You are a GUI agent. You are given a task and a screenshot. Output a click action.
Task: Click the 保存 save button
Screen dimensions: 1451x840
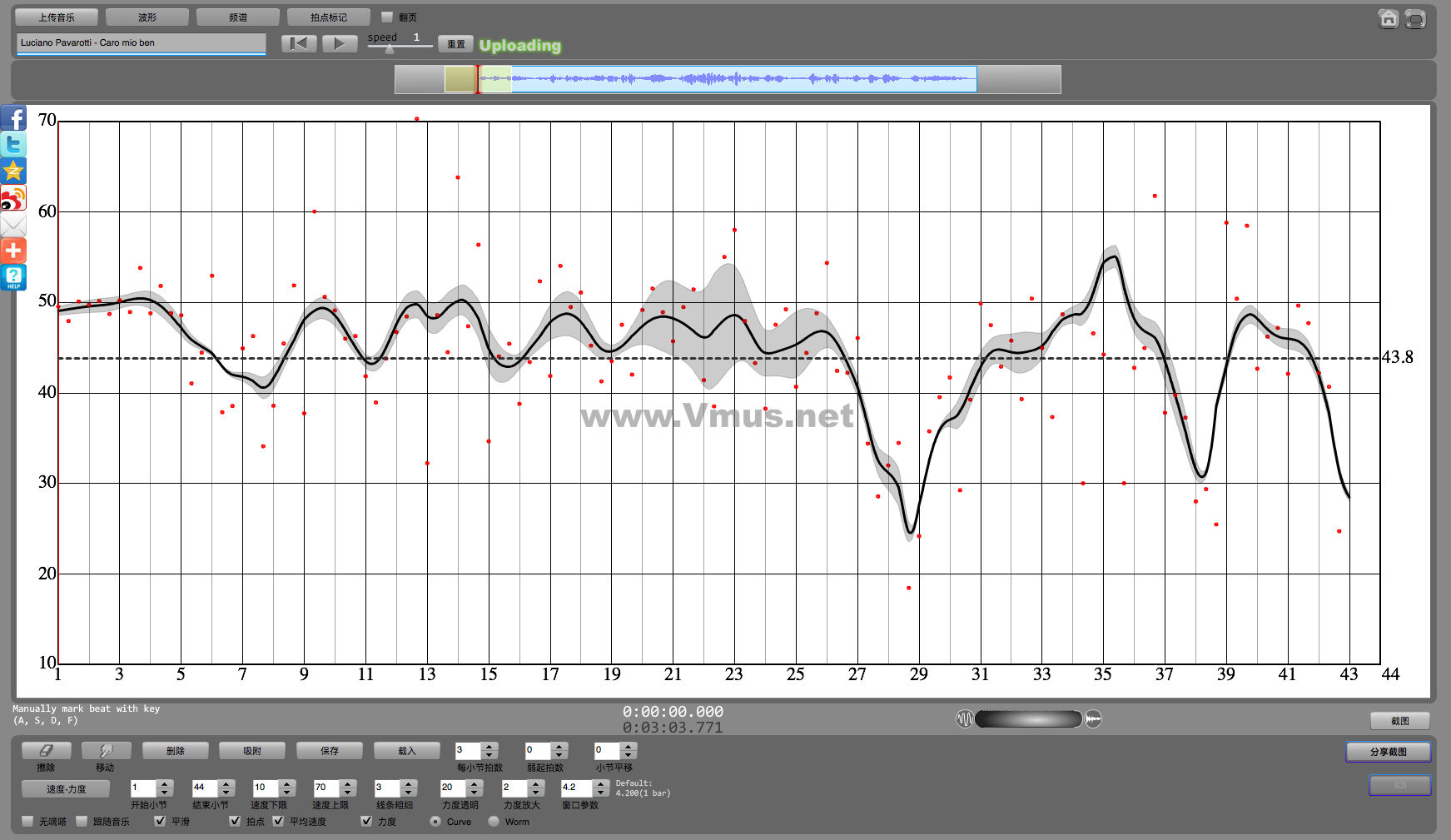(330, 751)
